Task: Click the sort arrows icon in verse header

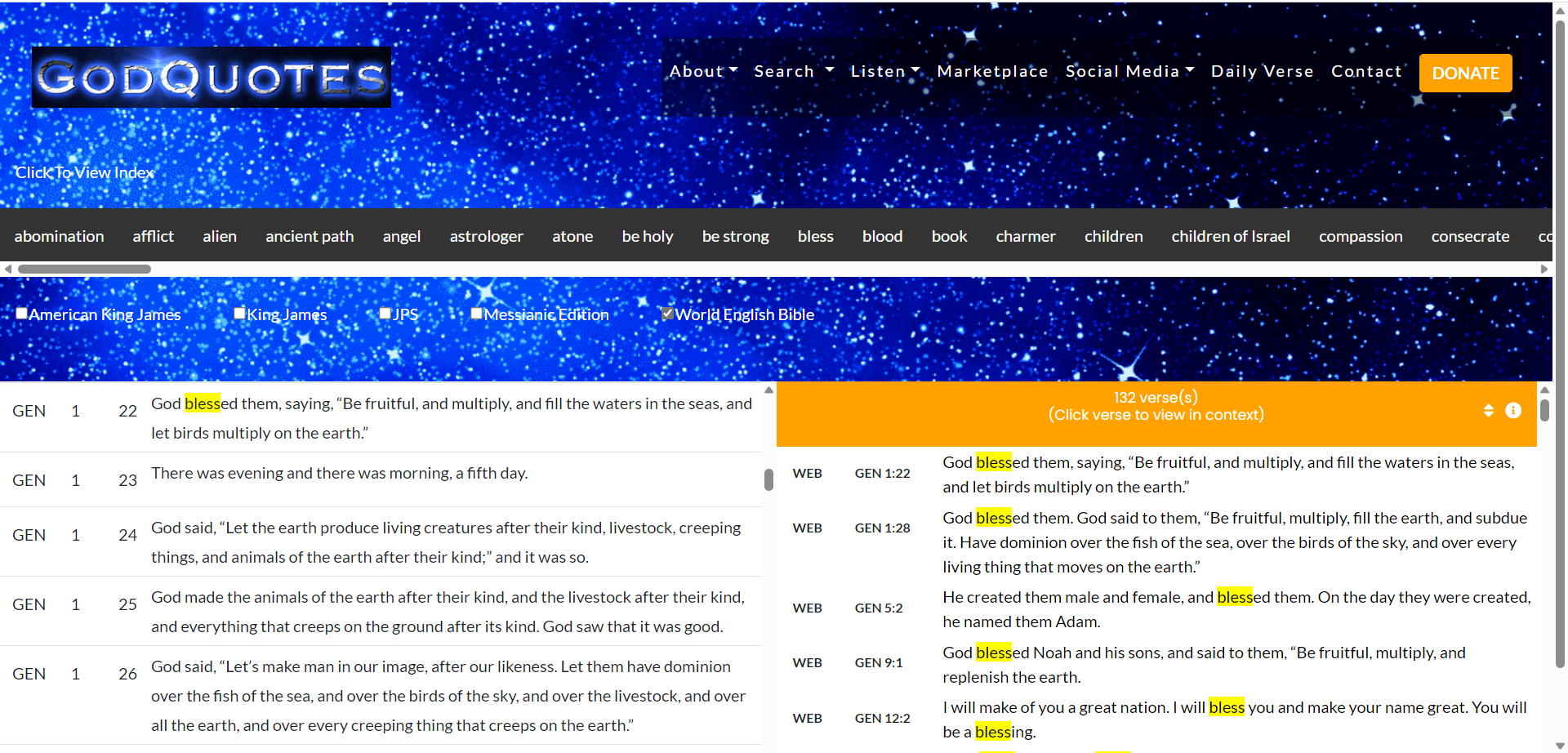Action: pos(1489,411)
